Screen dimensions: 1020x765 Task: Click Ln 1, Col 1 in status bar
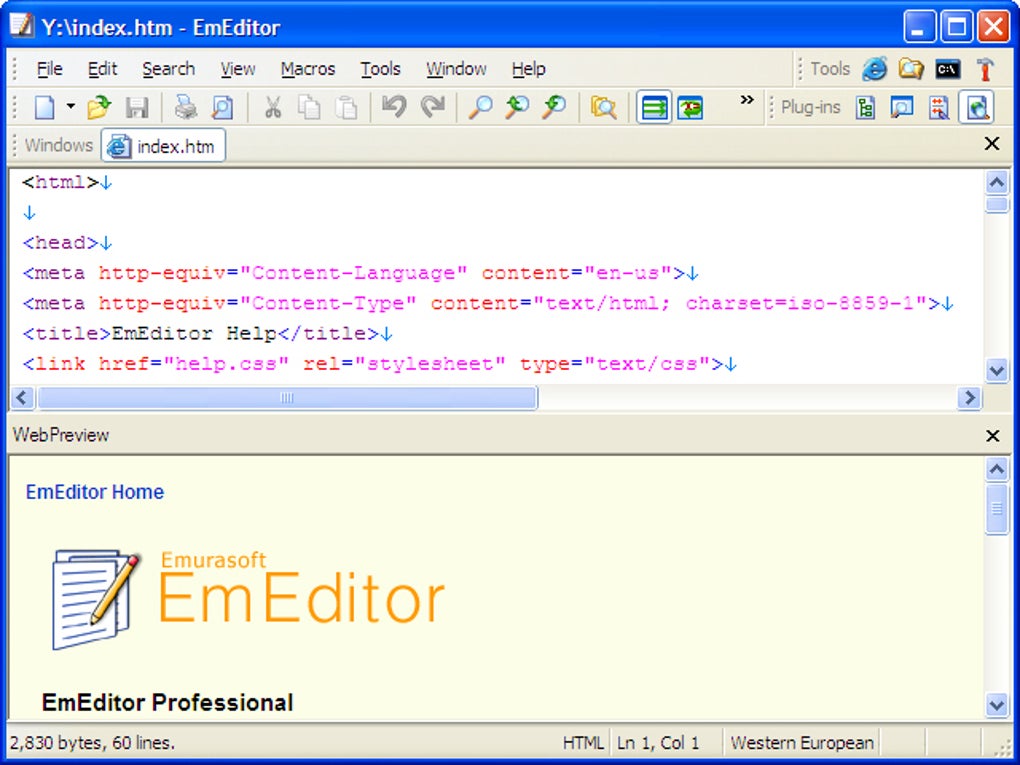pyautogui.click(x=658, y=743)
